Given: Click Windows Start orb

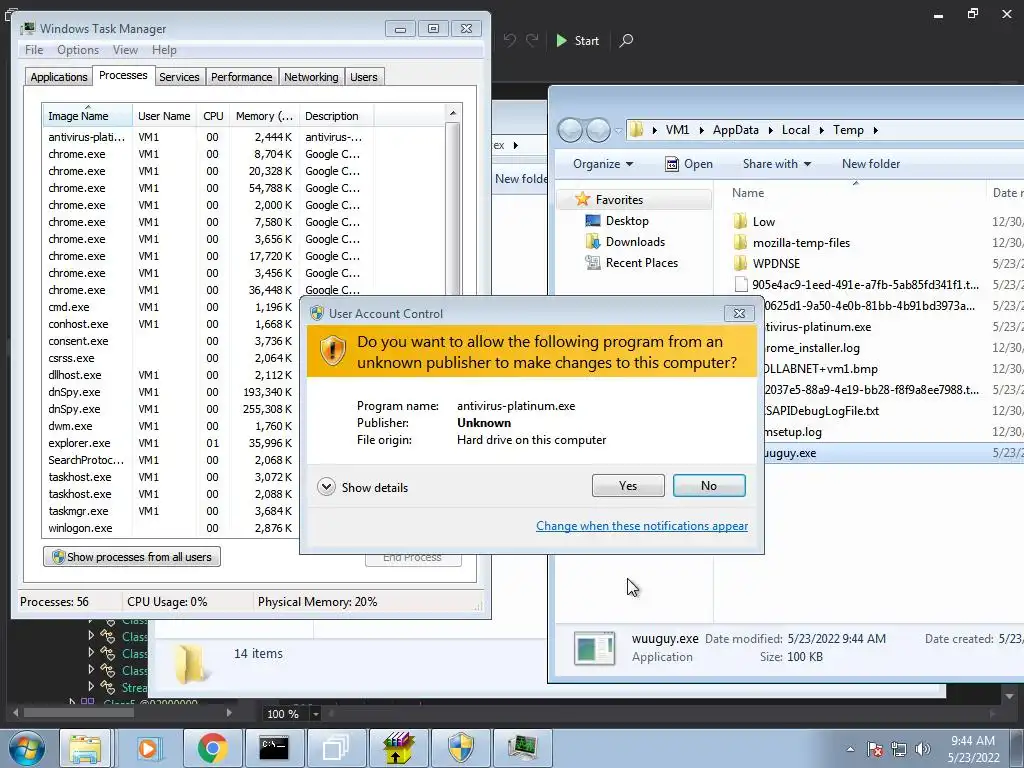Looking at the screenshot, I should [x=26, y=748].
